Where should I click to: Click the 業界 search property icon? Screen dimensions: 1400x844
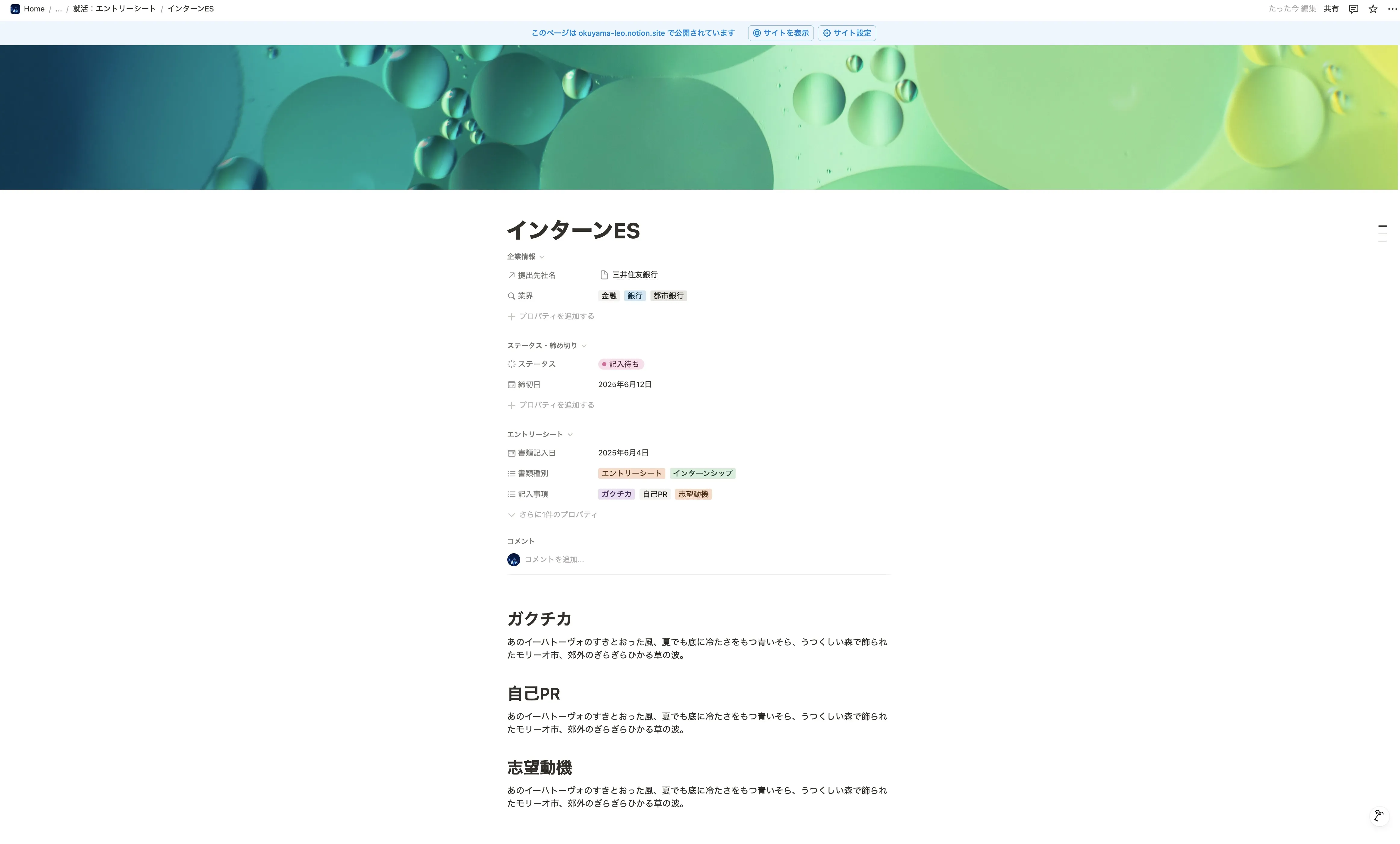tap(511, 295)
